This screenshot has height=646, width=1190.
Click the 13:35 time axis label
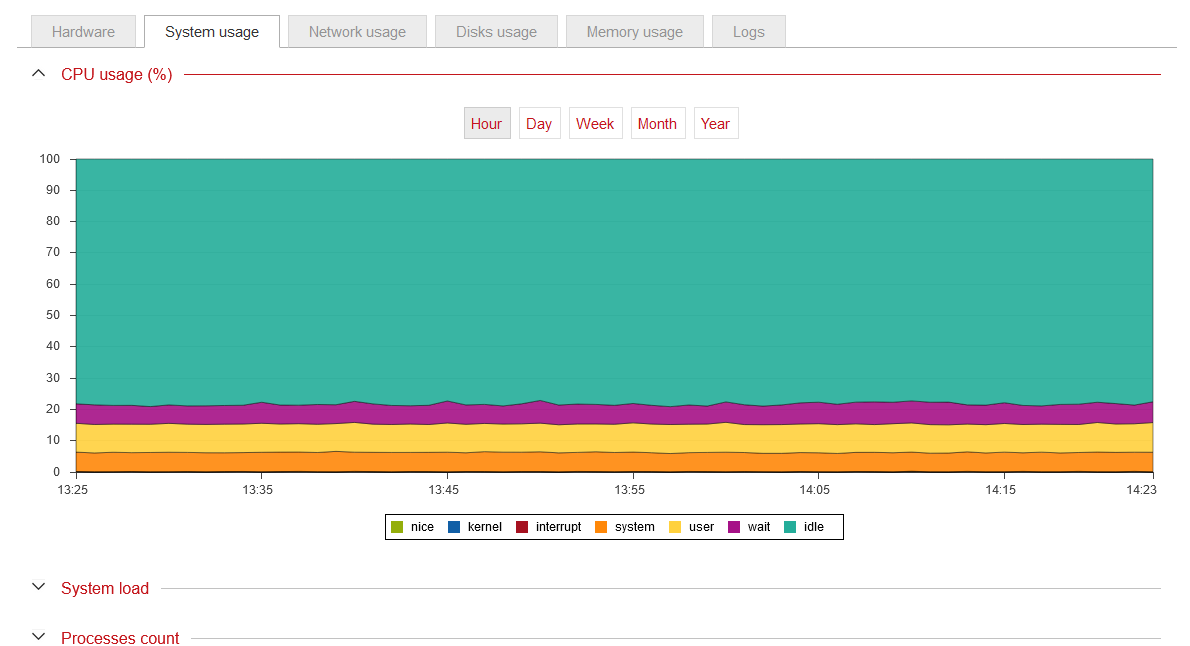[257, 490]
